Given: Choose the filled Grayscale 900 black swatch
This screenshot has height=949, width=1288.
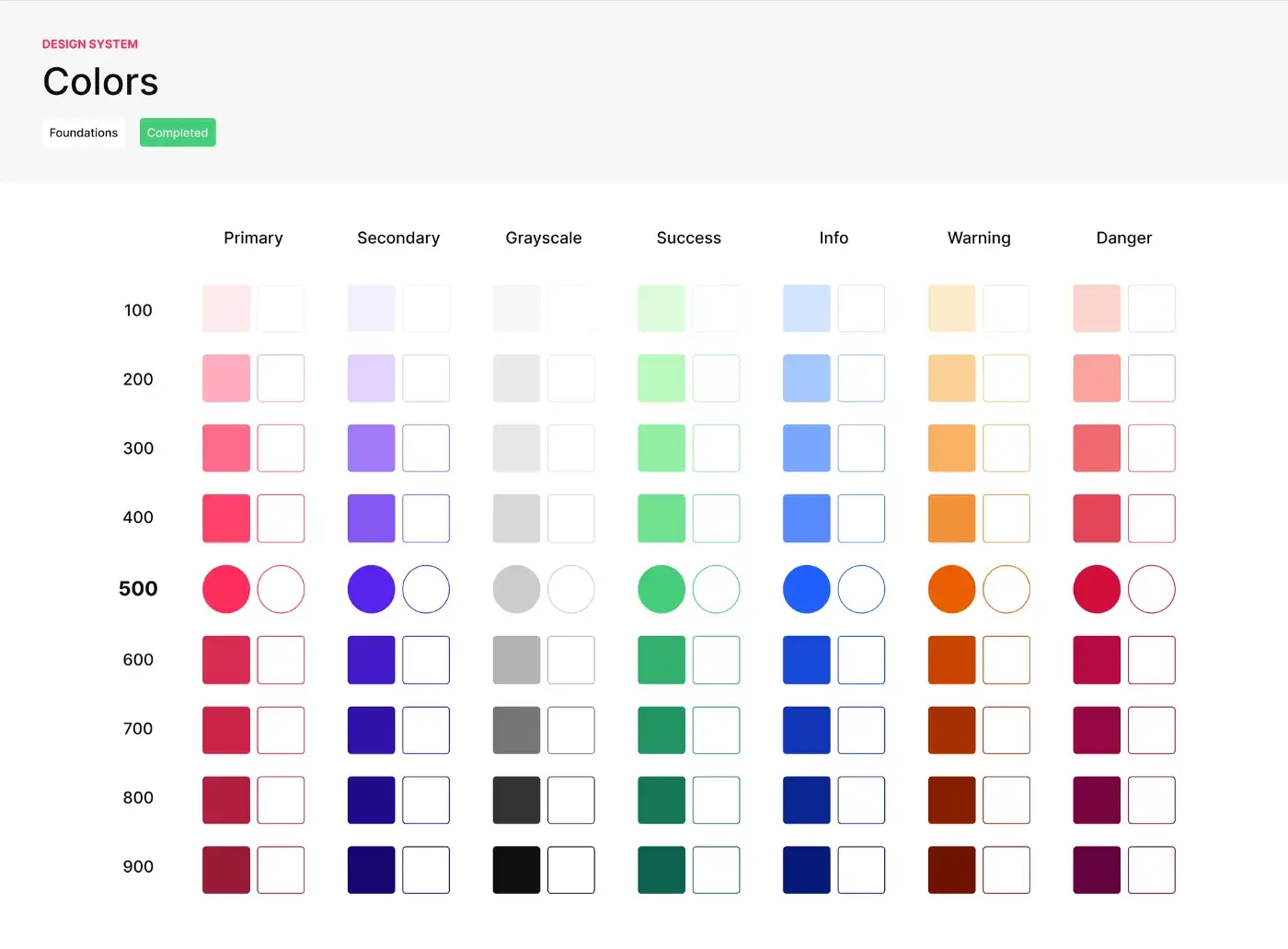Looking at the screenshot, I should coord(517,870).
